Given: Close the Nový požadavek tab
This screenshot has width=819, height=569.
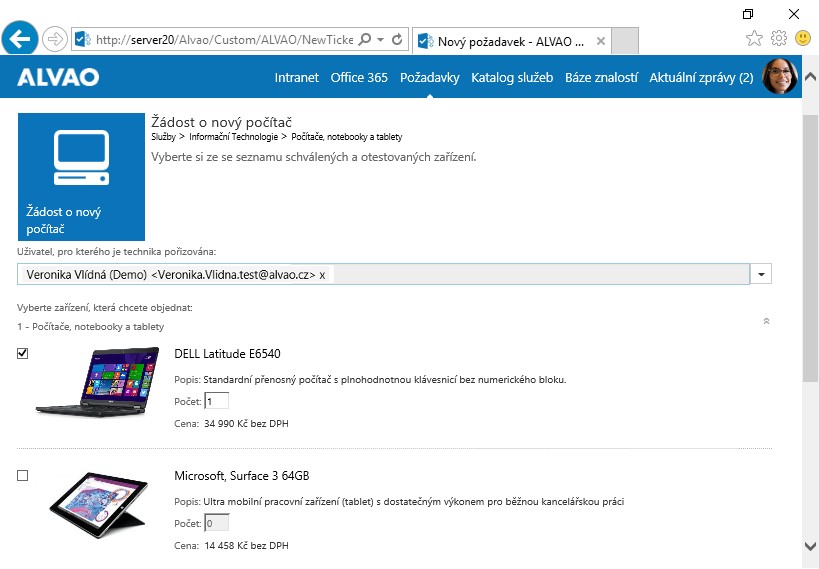Looking at the screenshot, I should coord(601,41).
